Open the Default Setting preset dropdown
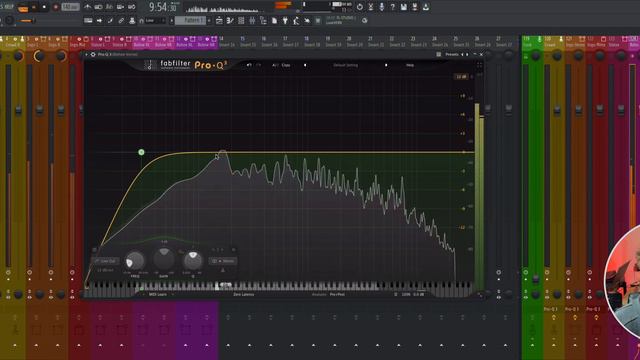This screenshot has width=640, height=360. click(x=346, y=65)
